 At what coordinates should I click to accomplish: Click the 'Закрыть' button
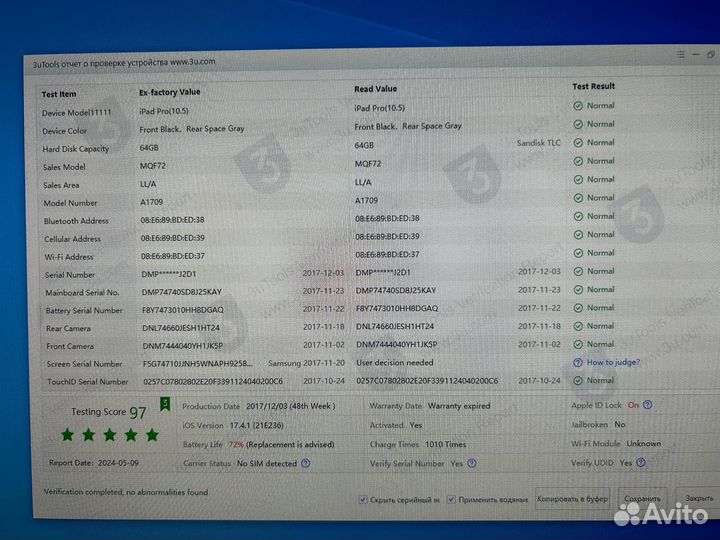pos(699,498)
